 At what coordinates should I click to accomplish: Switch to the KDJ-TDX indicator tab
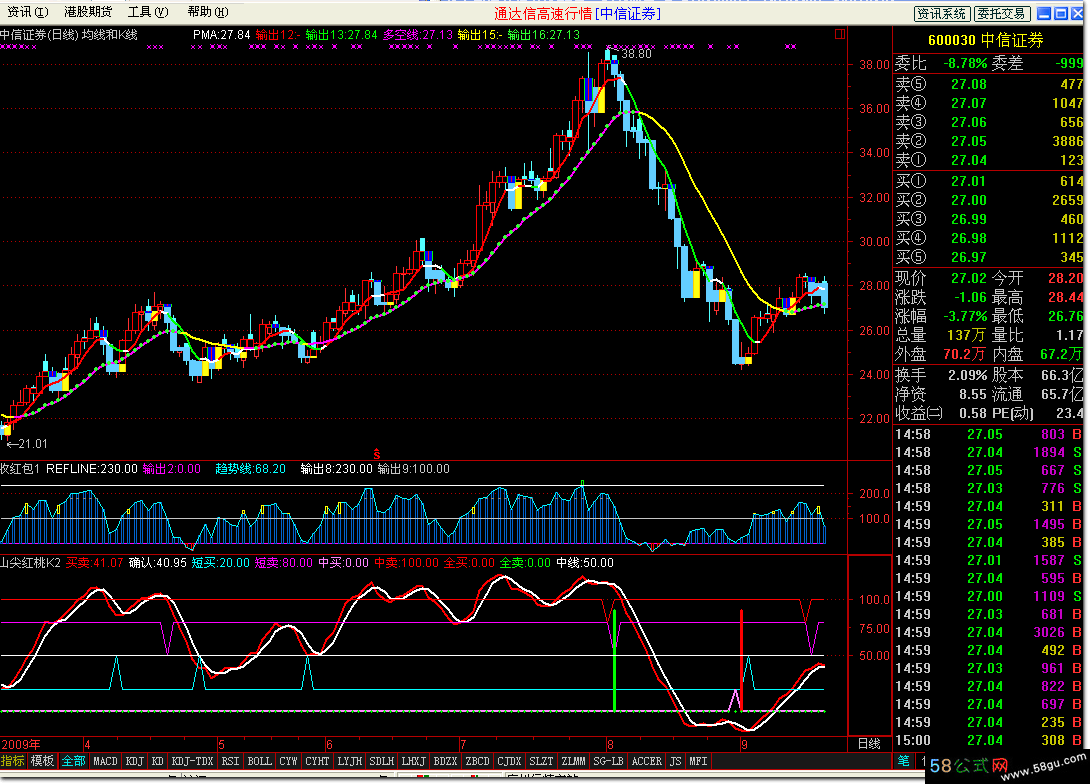coord(193,761)
